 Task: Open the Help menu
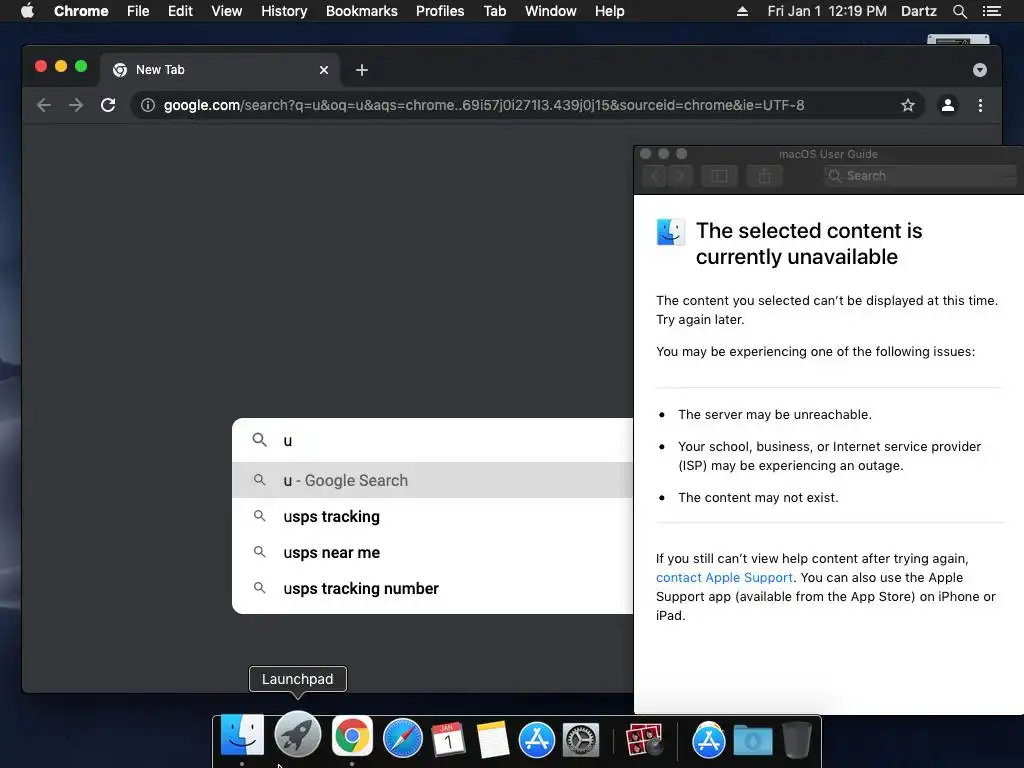[x=609, y=11]
